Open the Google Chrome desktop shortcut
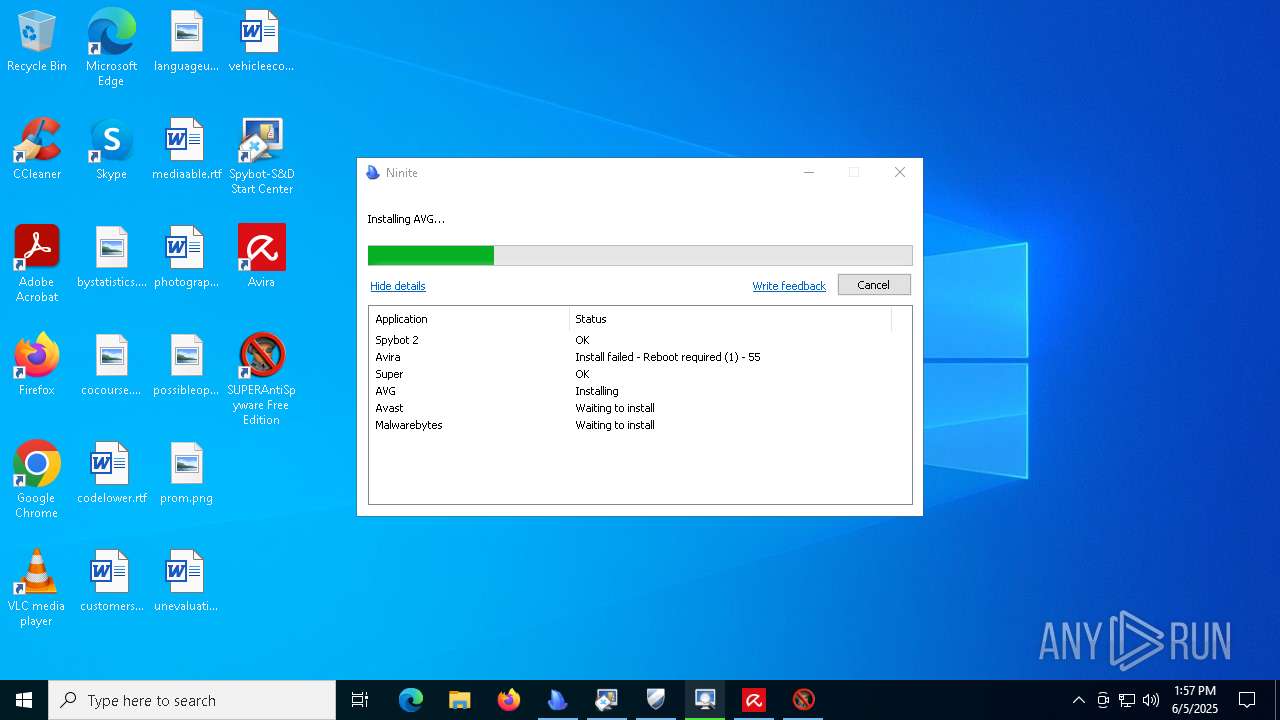The height and width of the screenshot is (720, 1280). pyautogui.click(x=37, y=480)
